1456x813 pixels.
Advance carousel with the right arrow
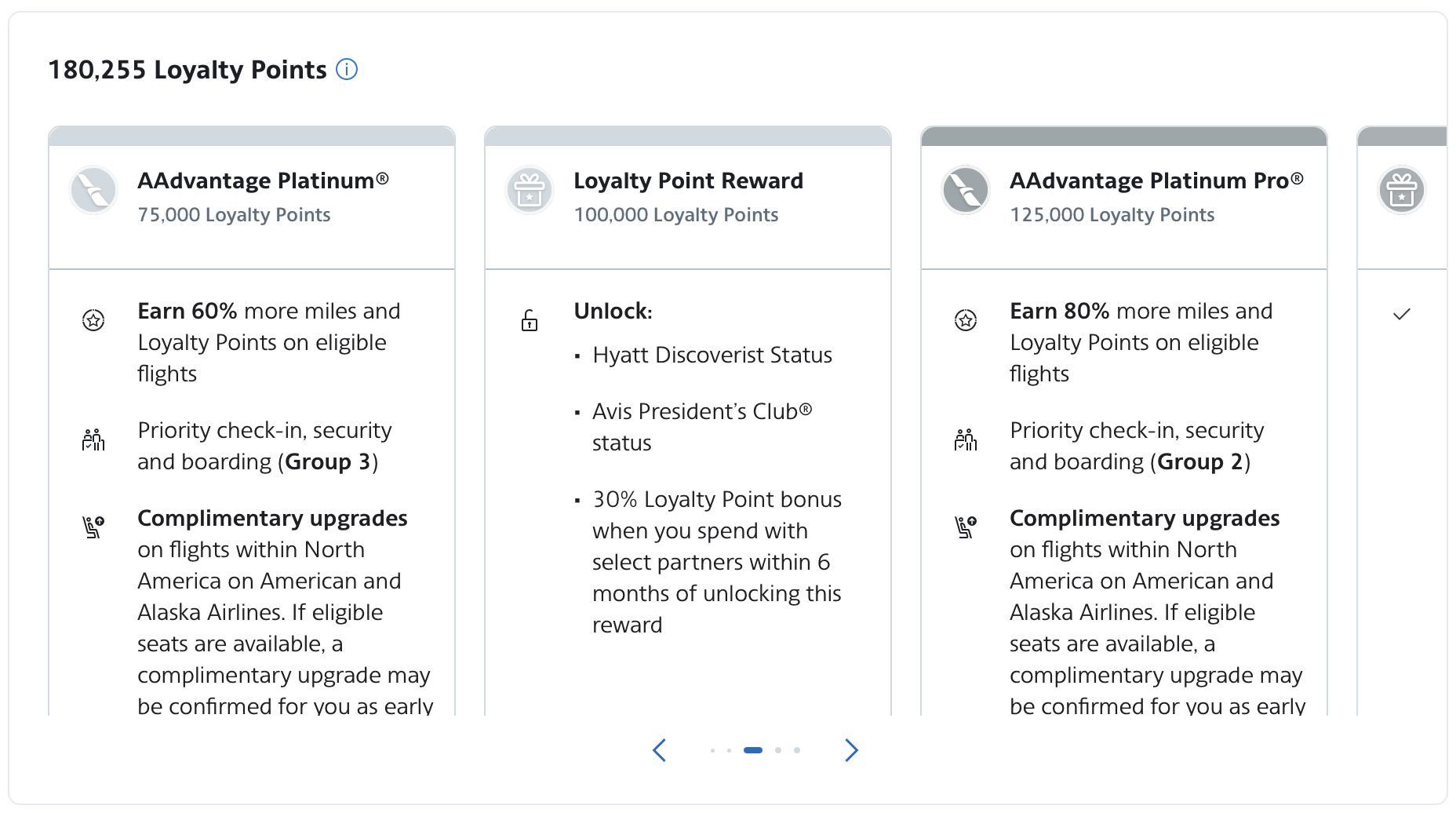(852, 750)
